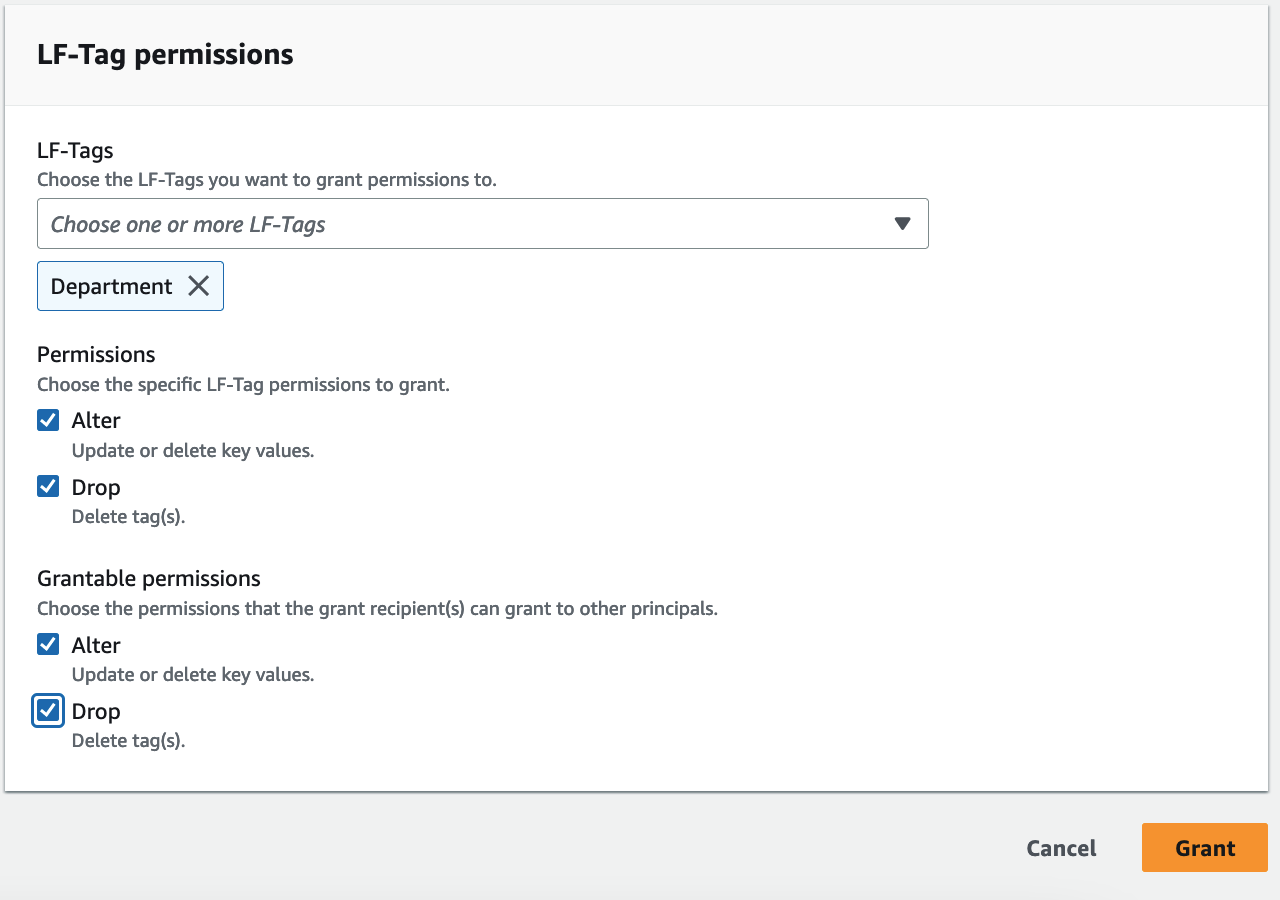1280x900 pixels.
Task: Click the Drop label under Permissions
Action: click(x=97, y=486)
